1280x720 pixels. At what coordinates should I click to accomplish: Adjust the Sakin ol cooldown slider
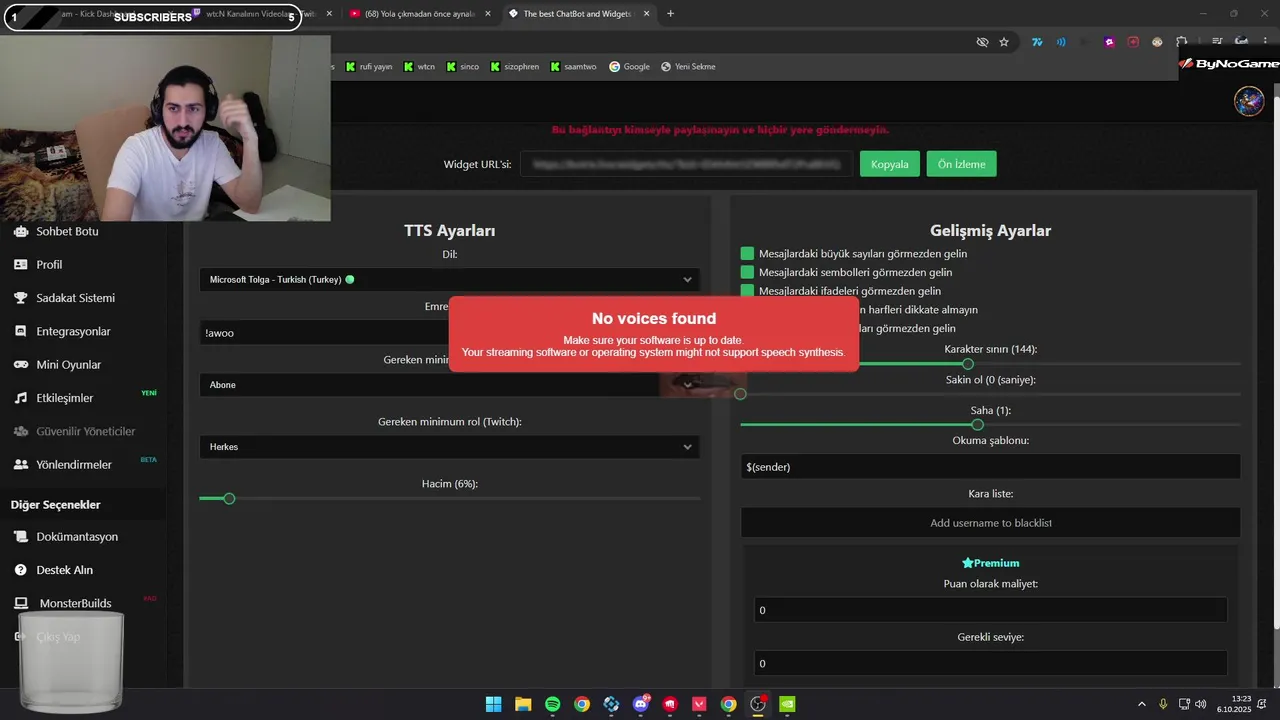[740, 394]
